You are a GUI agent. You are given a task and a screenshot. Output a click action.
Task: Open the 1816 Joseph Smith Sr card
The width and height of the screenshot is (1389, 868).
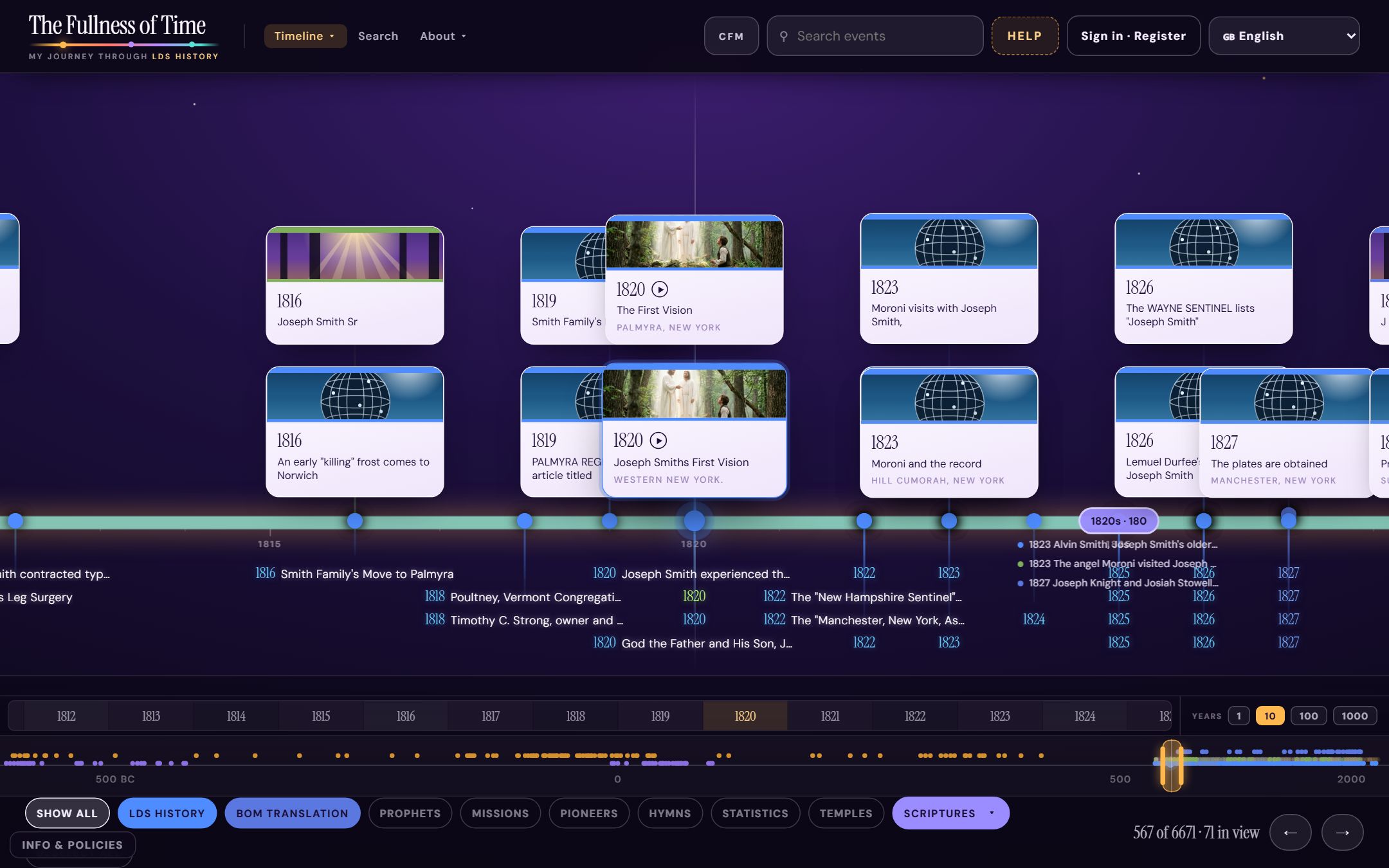[x=355, y=285]
